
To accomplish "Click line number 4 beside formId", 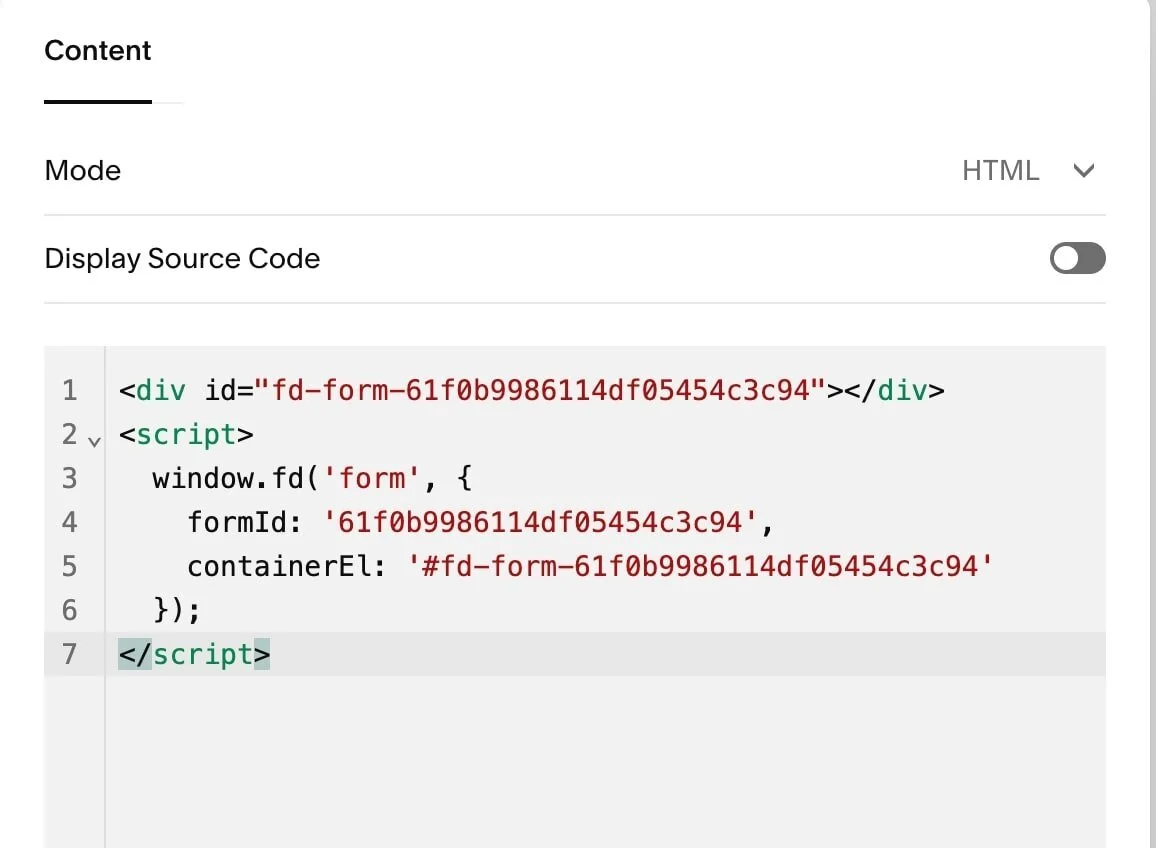I will tap(70, 522).
